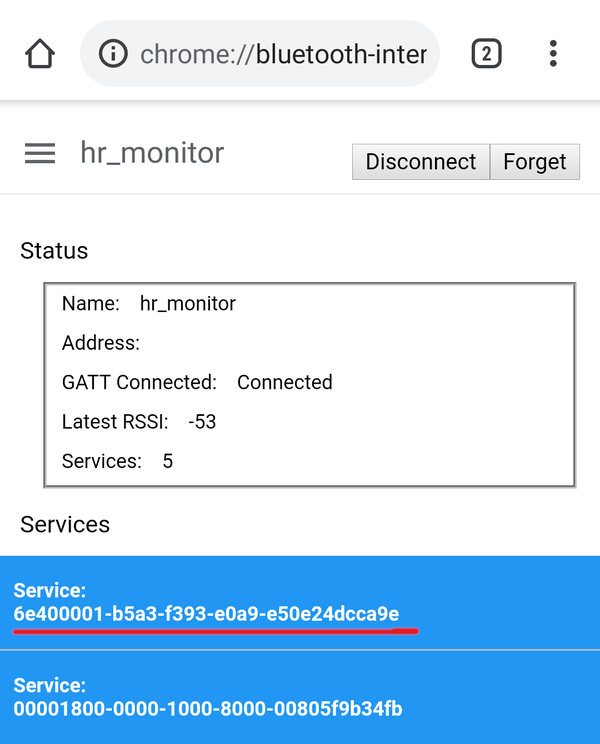The image size is (600, 744).
Task: Click the Services section heading
Action: click(65, 524)
